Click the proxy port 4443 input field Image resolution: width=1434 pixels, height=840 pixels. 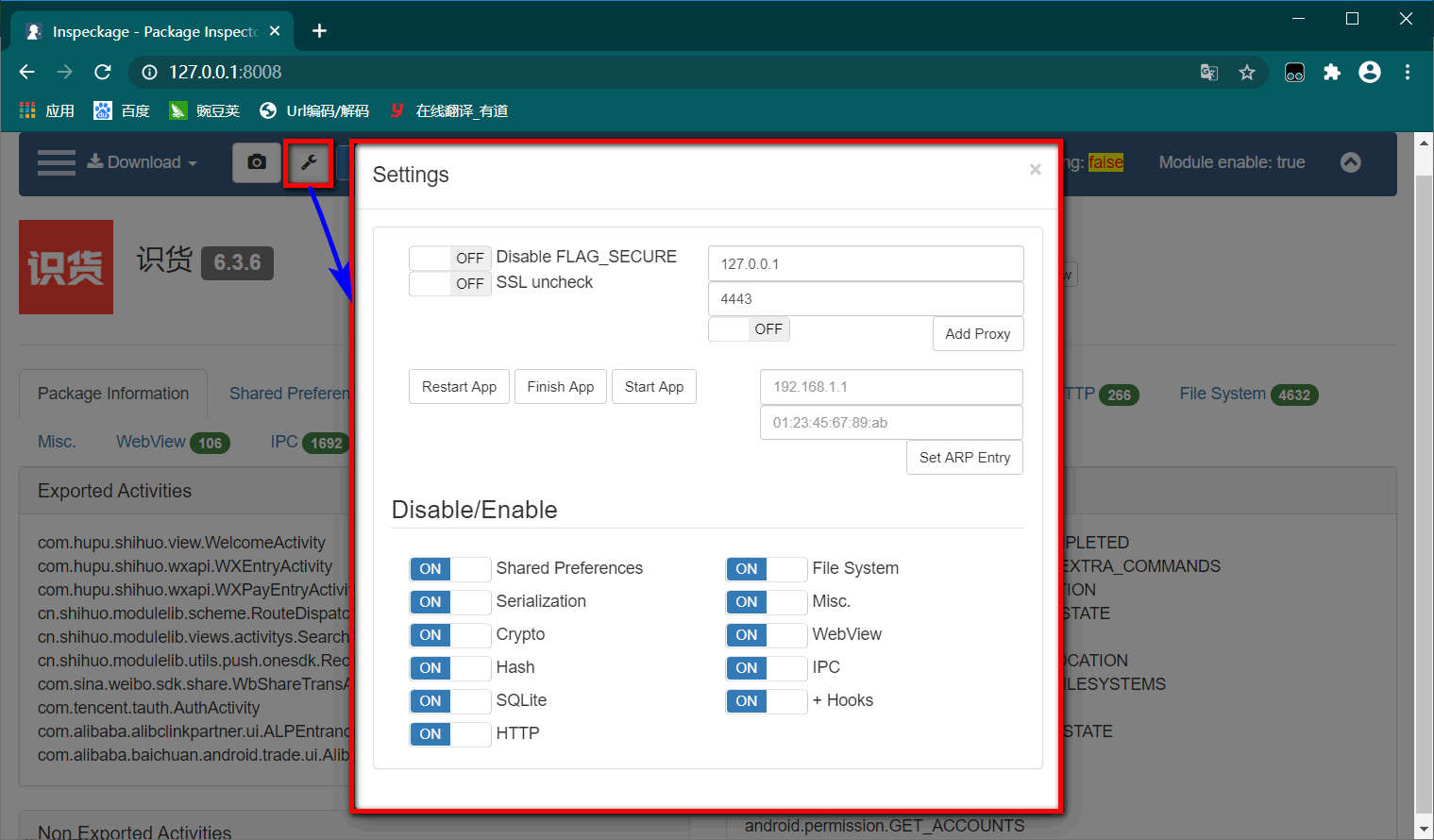pyautogui.click(x=865, y=299)
